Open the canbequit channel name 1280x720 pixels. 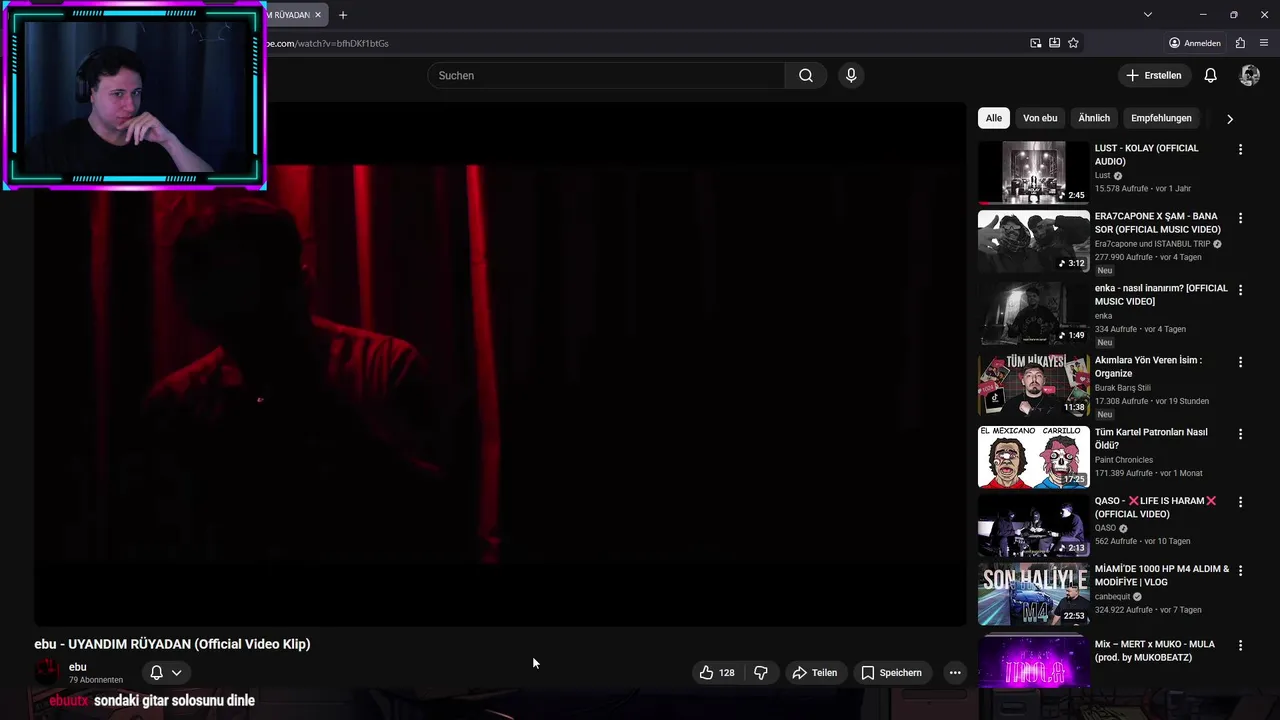coord(1113,596)
